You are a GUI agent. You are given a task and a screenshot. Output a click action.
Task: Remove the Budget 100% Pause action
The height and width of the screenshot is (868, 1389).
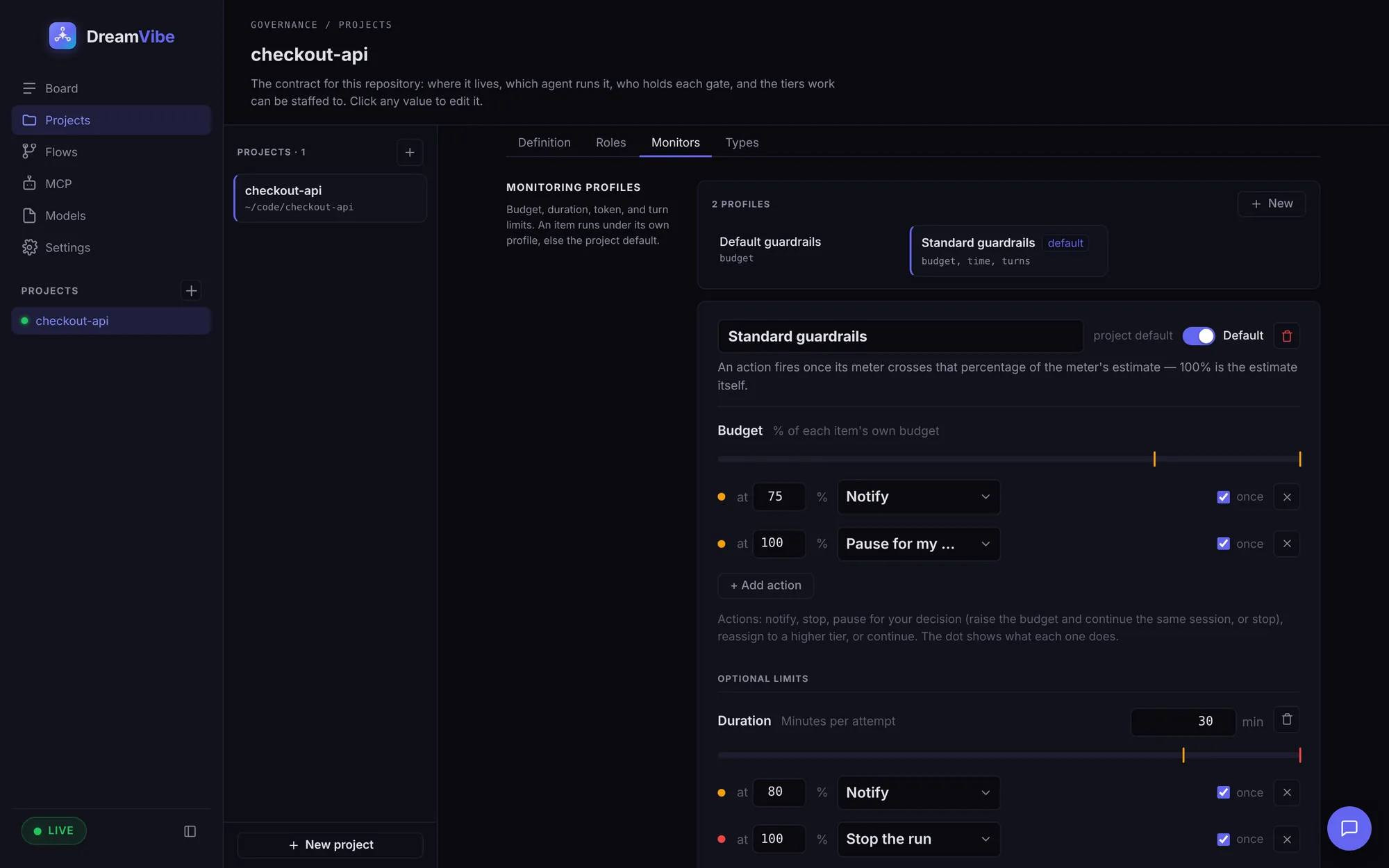coord(1287,544)
